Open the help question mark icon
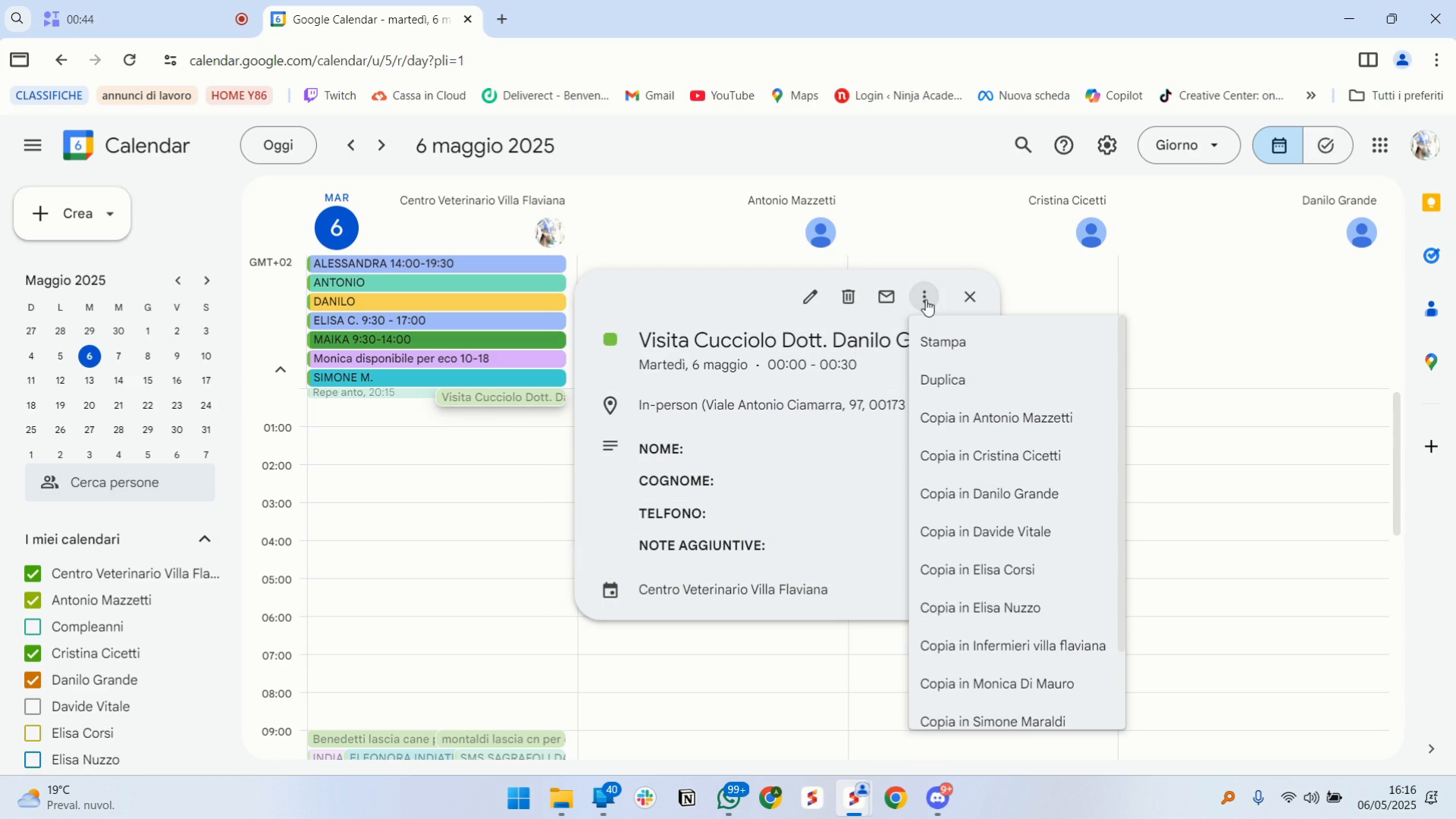This screenshot has width=1456, height=819. (1064, 146)
